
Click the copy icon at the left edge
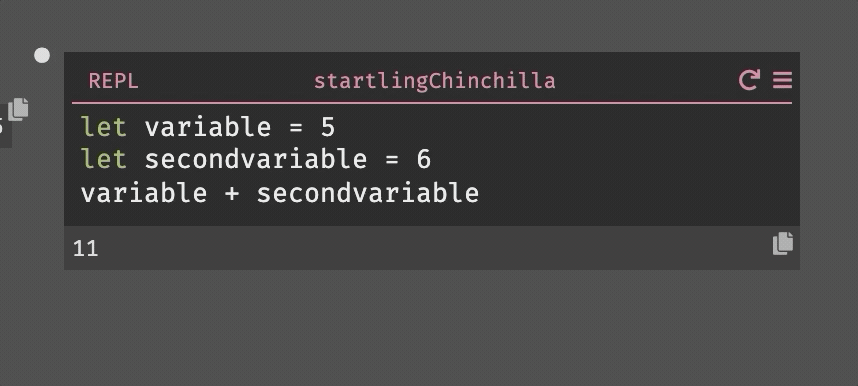18,109
